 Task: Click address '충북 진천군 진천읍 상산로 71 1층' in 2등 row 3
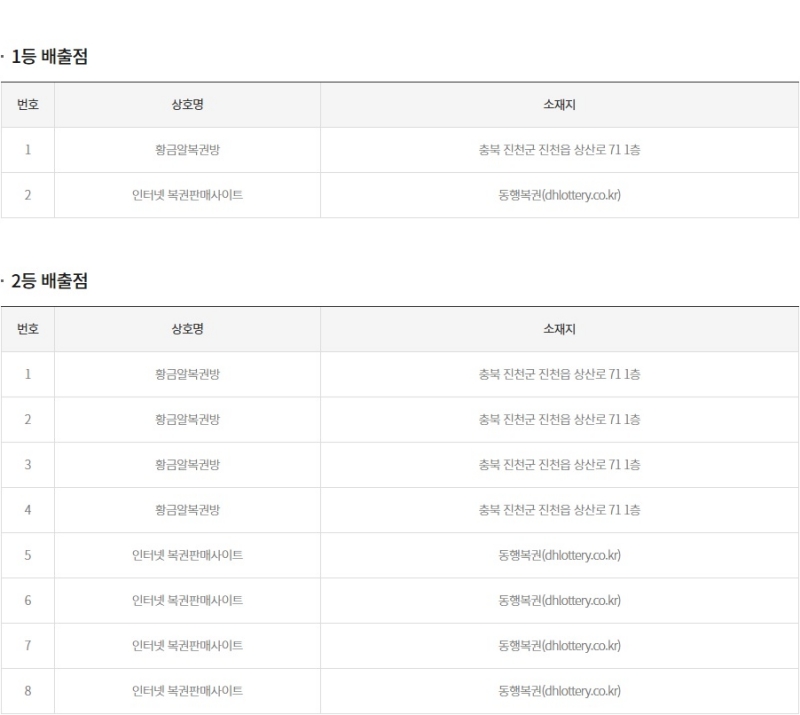[559, 464]
